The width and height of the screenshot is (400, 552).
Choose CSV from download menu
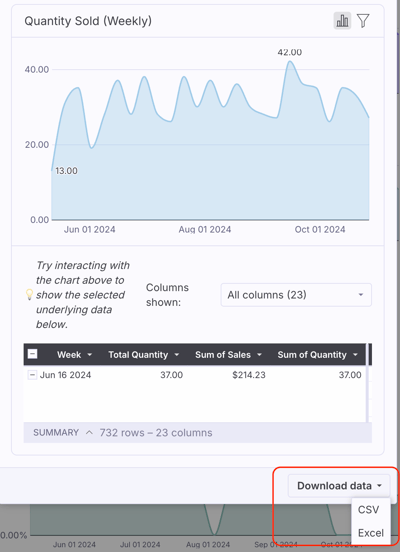368,509
